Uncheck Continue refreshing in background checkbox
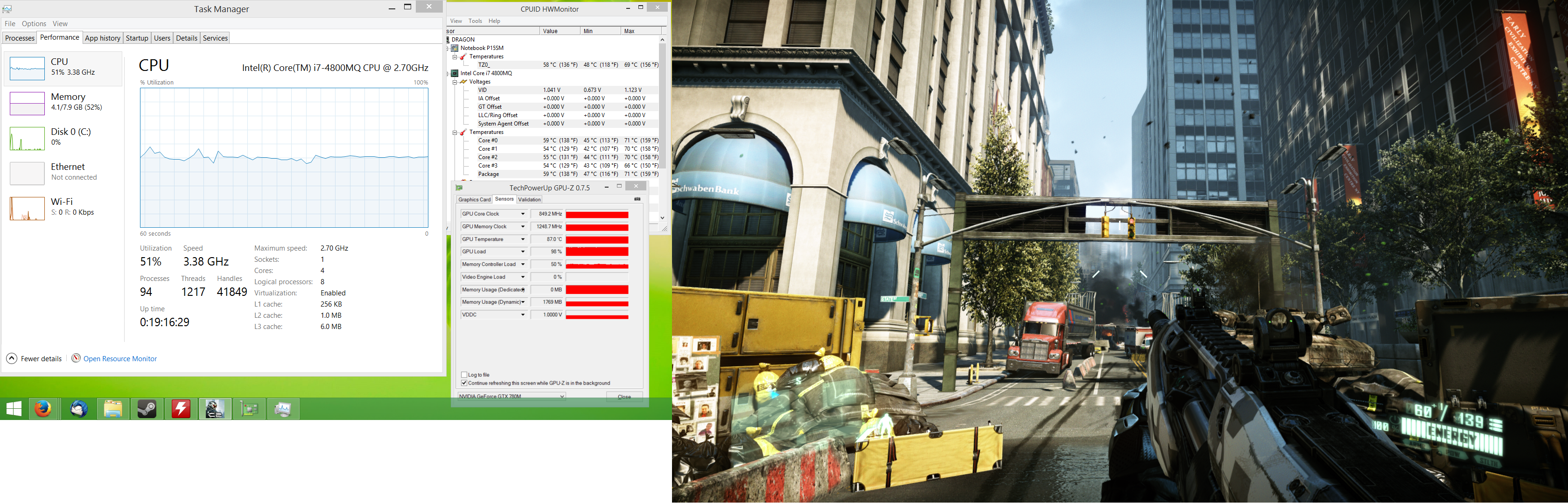The width and height of the screenshot is (1568, 504). pyautogui.click(x=464, y=384)
